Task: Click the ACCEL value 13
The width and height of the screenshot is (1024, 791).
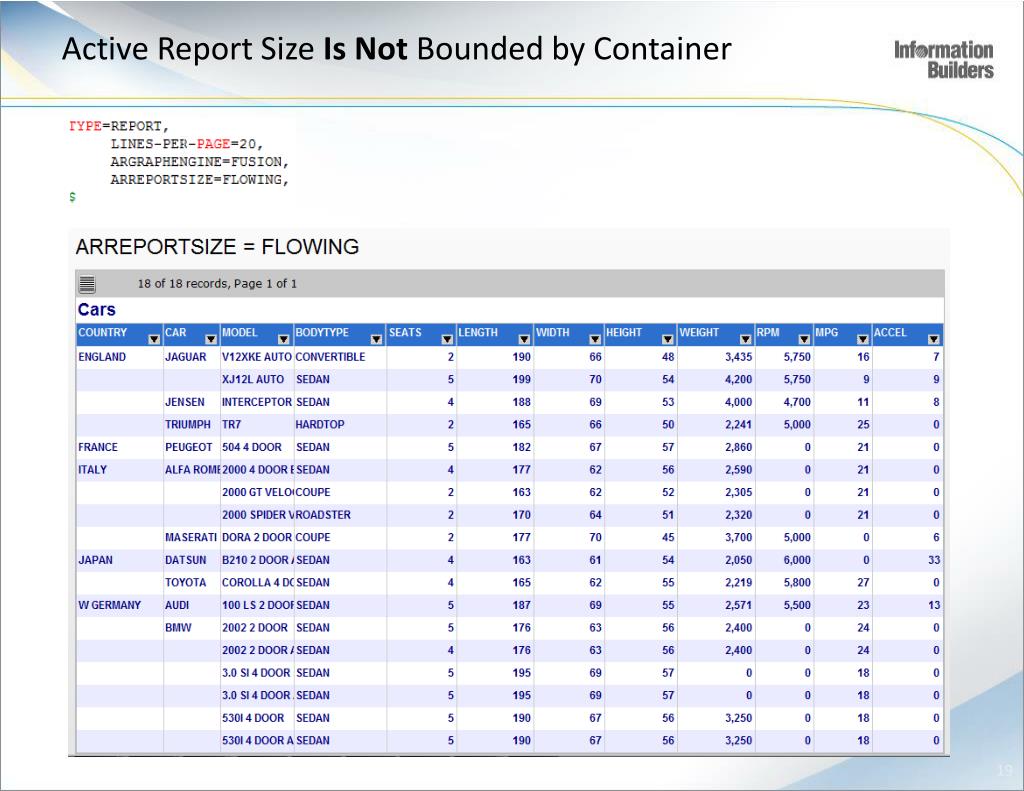Action: [x=934, y=605]
